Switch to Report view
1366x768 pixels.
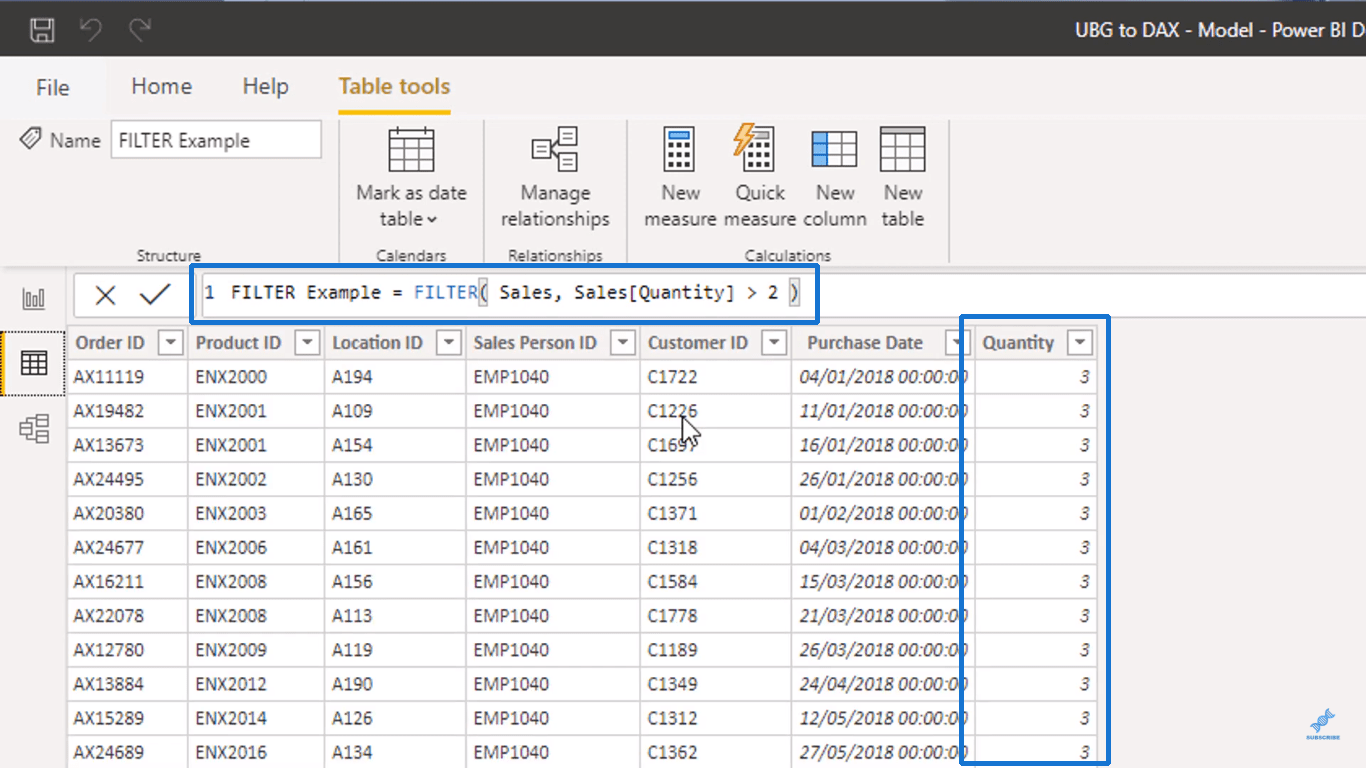(x=34, y=298)
